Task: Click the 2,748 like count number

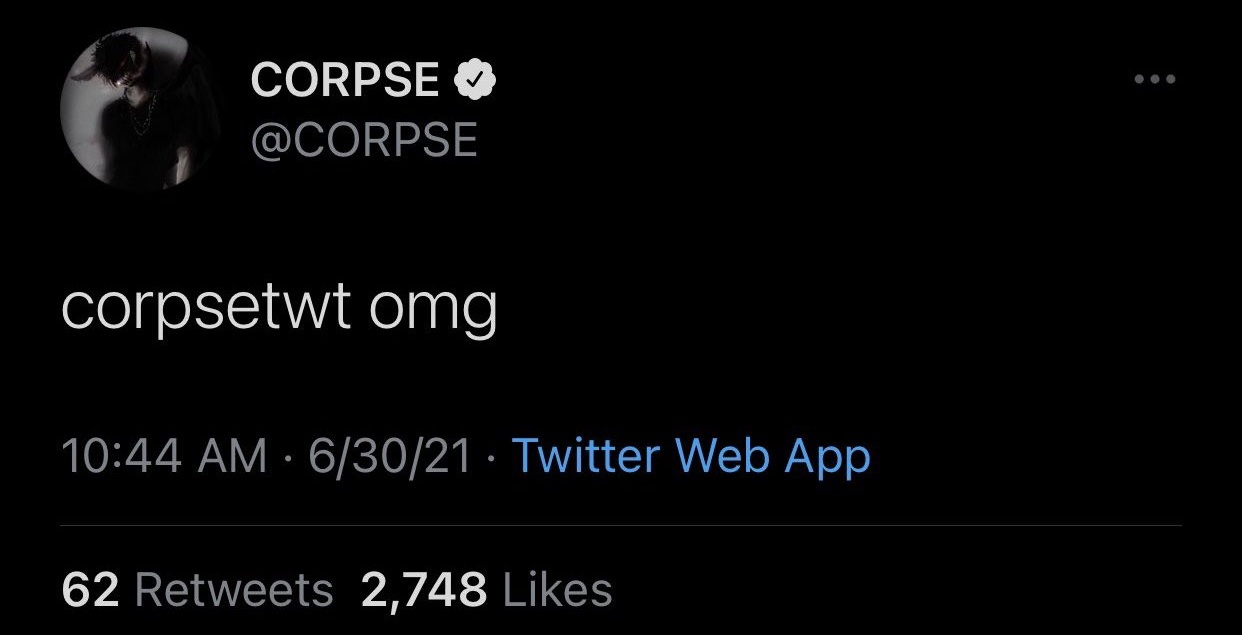Action: [x=423, y=589]
